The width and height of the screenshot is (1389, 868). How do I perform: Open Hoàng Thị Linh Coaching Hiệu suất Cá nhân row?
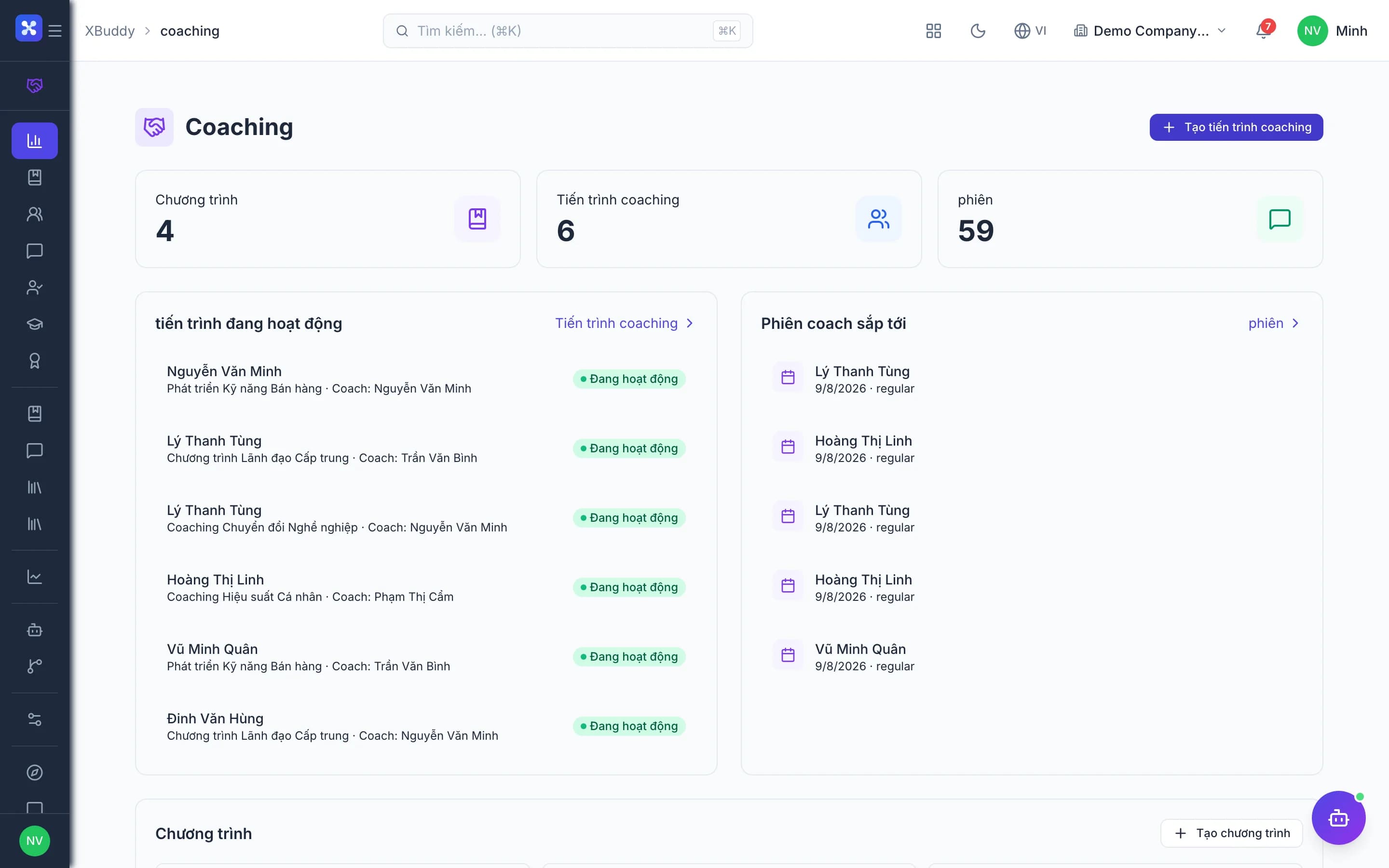tap(426, 588)
